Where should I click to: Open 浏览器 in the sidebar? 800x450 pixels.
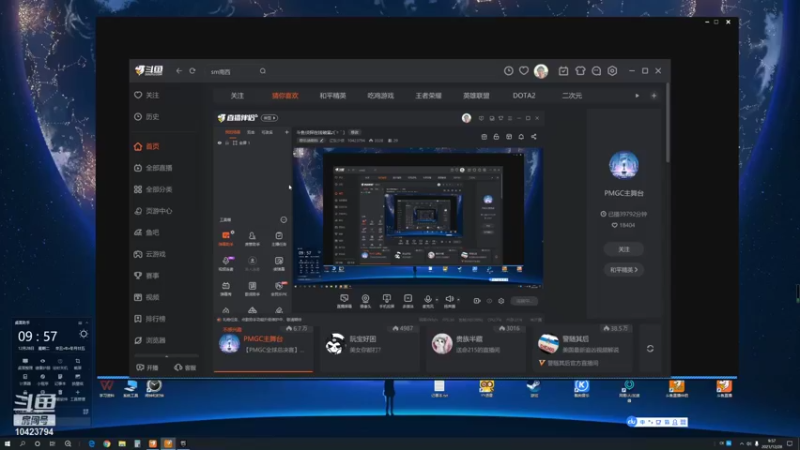click(150, 340)
